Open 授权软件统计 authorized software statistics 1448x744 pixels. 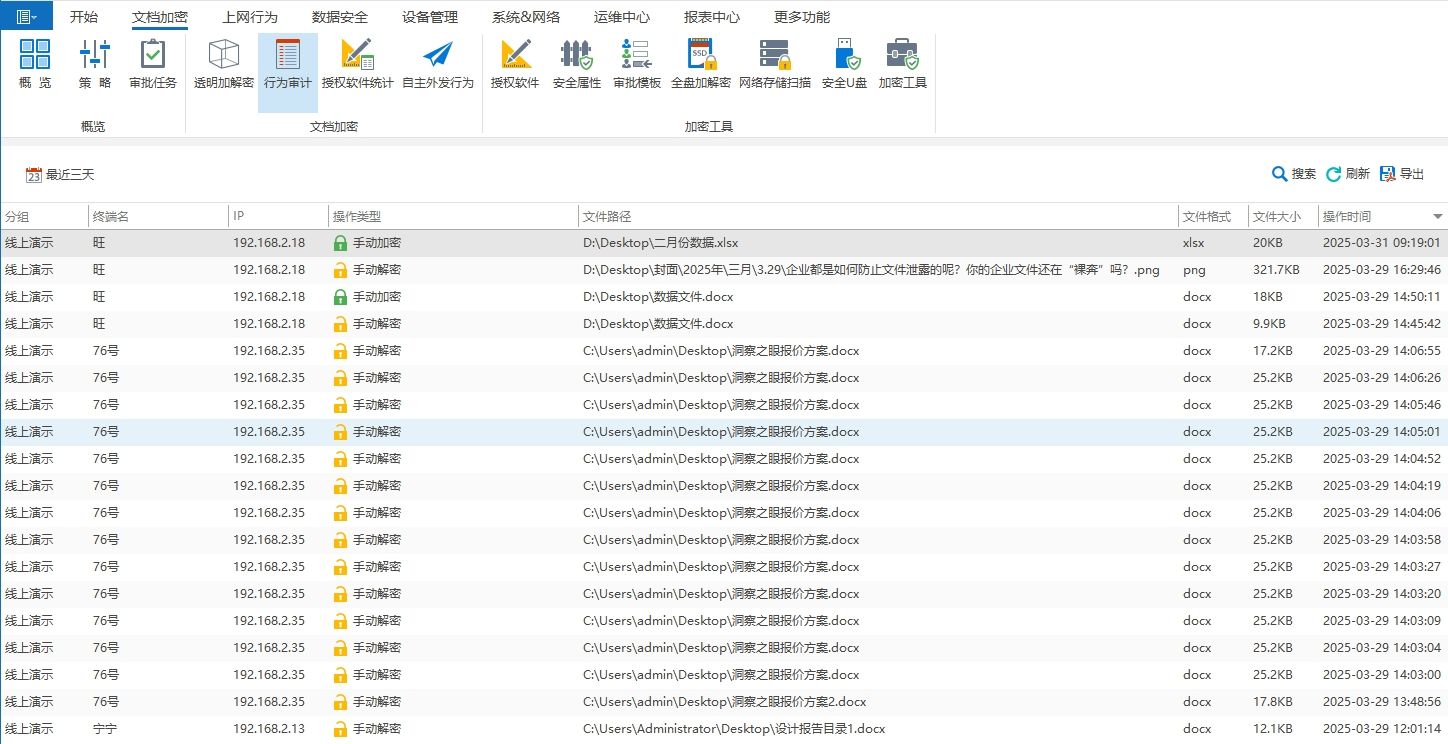point(358,62)
